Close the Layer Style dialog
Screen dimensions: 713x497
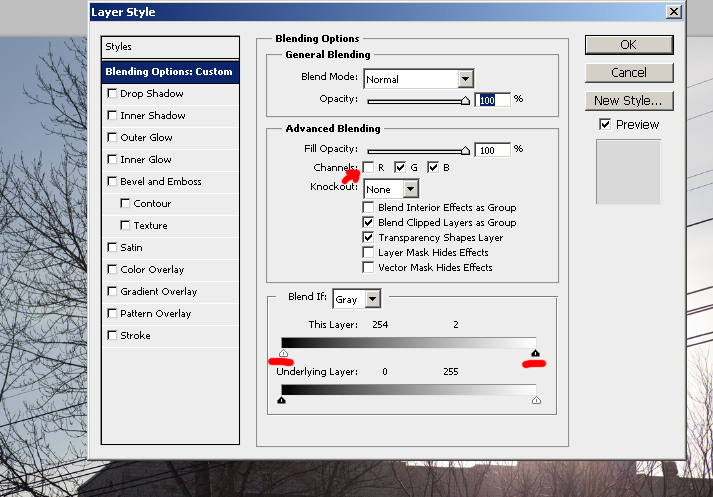point(673,12)
